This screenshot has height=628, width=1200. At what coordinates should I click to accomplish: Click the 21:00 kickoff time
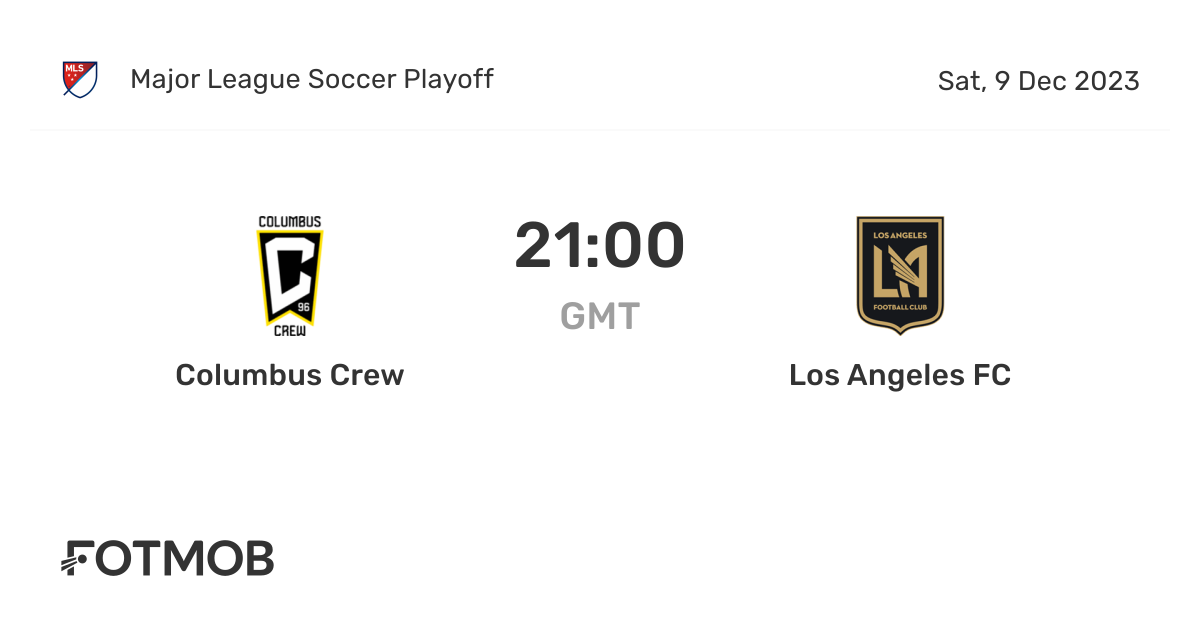coord(600,246)
